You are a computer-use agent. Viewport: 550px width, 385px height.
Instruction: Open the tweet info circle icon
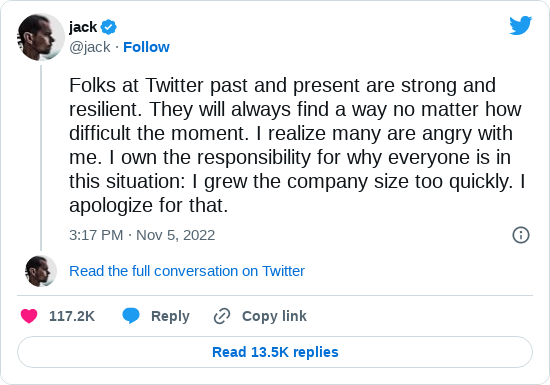521,235
